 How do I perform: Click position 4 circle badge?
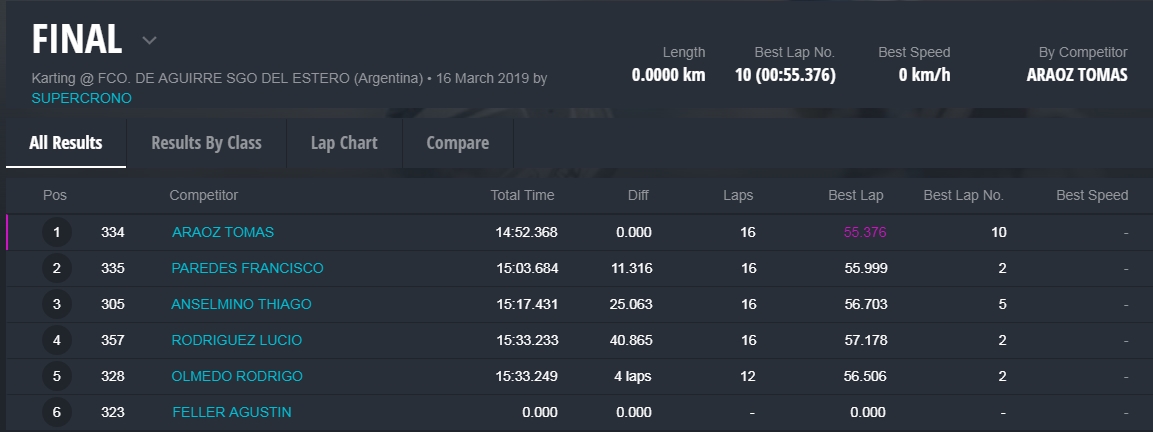click(x=57, y=340)
